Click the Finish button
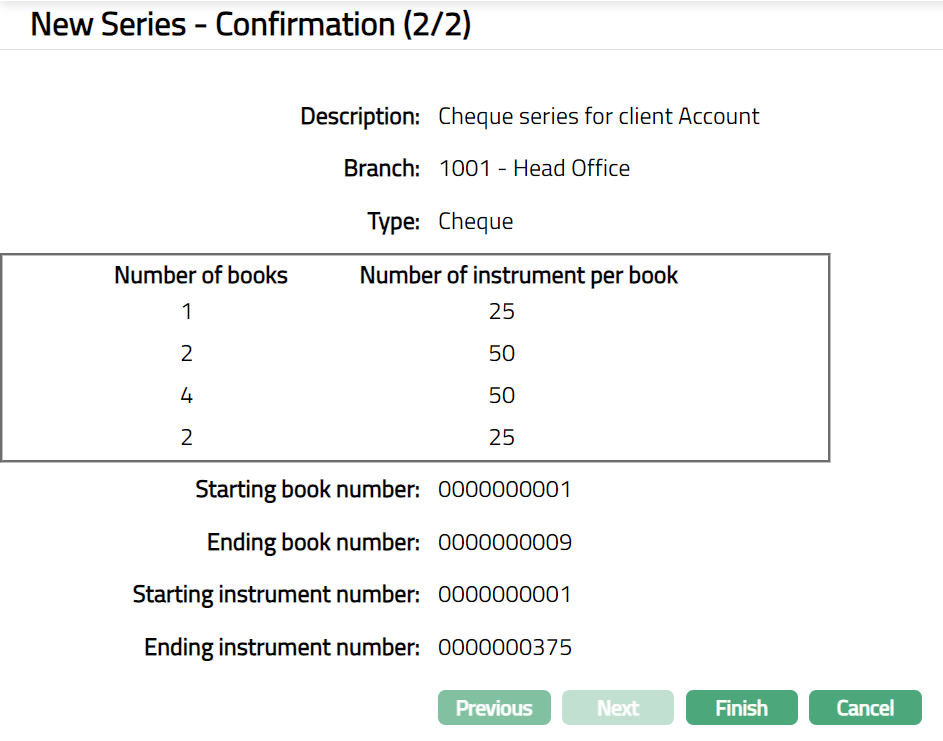 [x=741, y=708]
